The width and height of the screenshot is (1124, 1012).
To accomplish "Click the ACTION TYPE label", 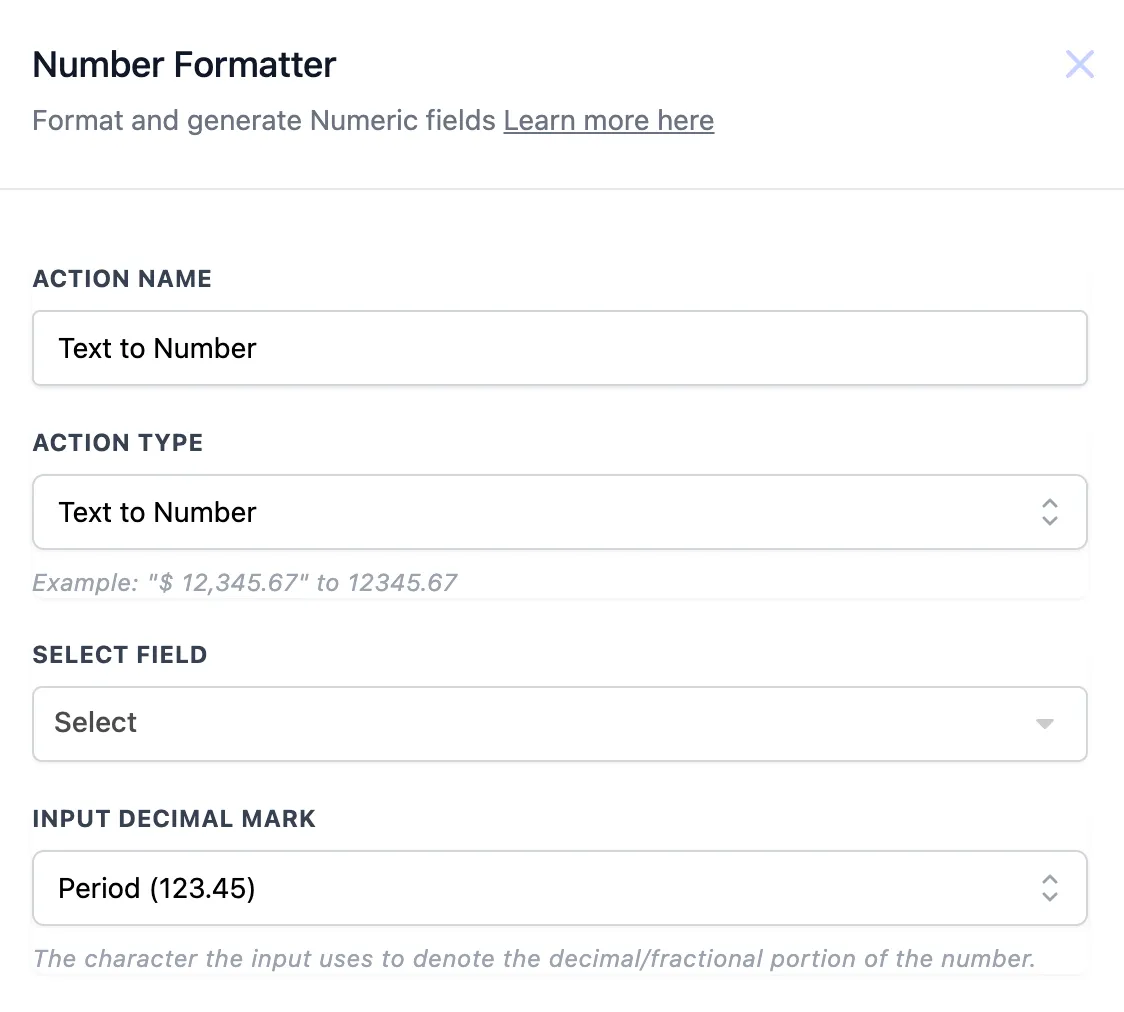I will tap(118, 442).
